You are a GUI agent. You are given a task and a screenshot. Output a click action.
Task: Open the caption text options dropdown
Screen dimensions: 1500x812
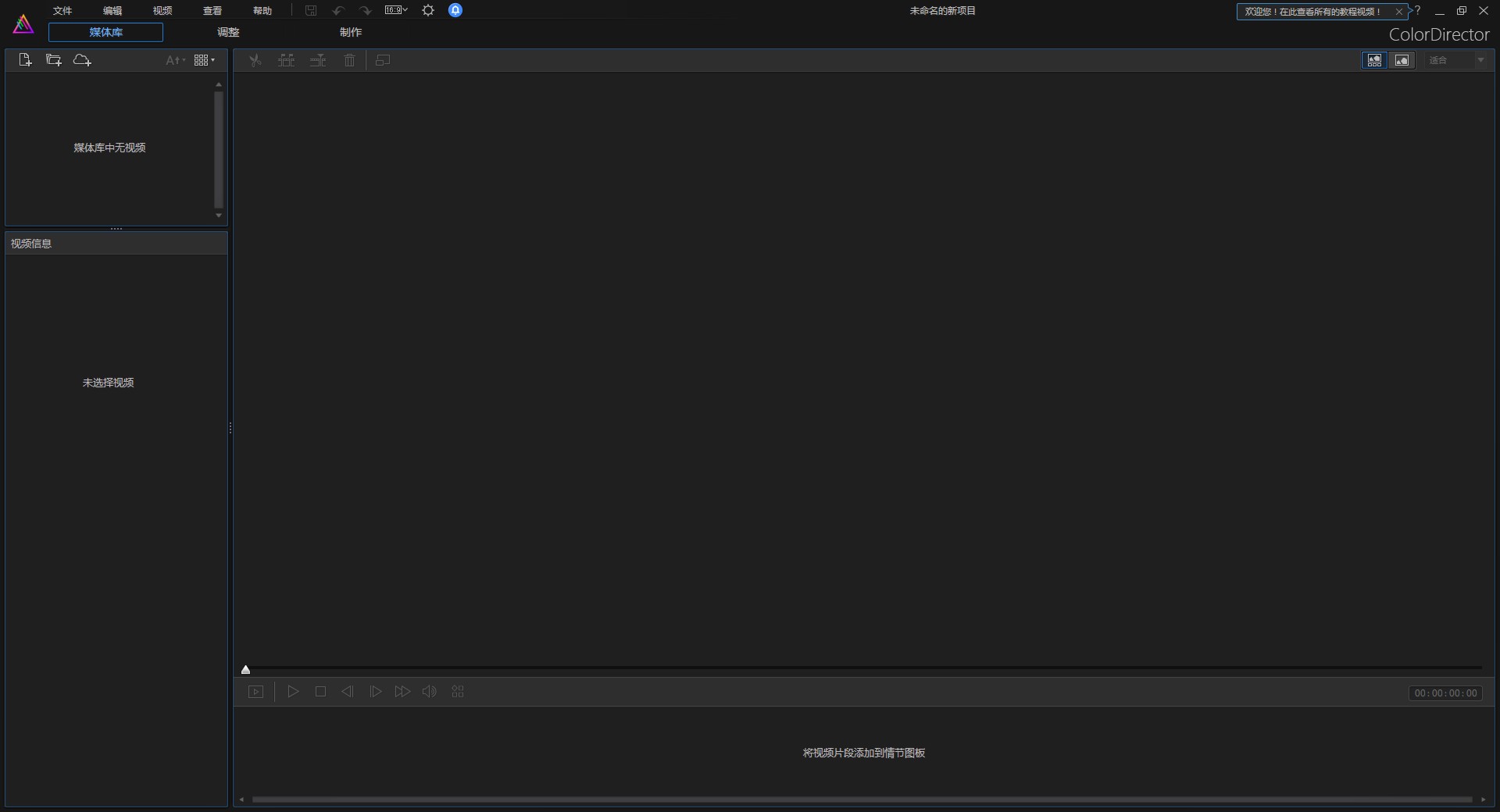[x=173, y=59]
